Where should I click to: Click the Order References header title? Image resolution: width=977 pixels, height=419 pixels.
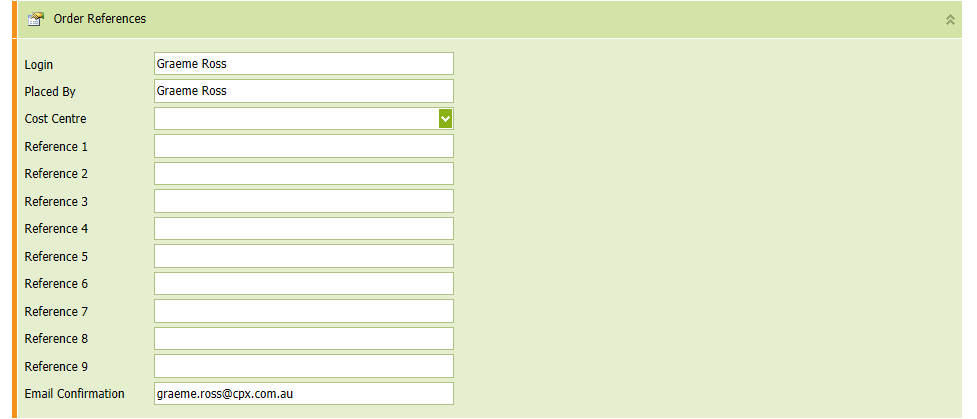pos(100,19)
